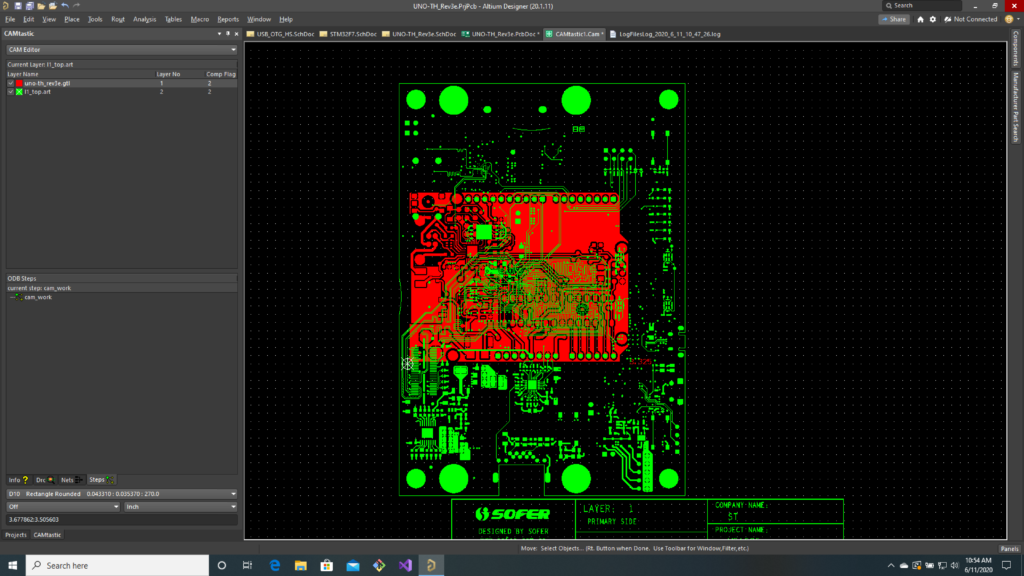Click the Save icon in the title bar

[17, 6]
